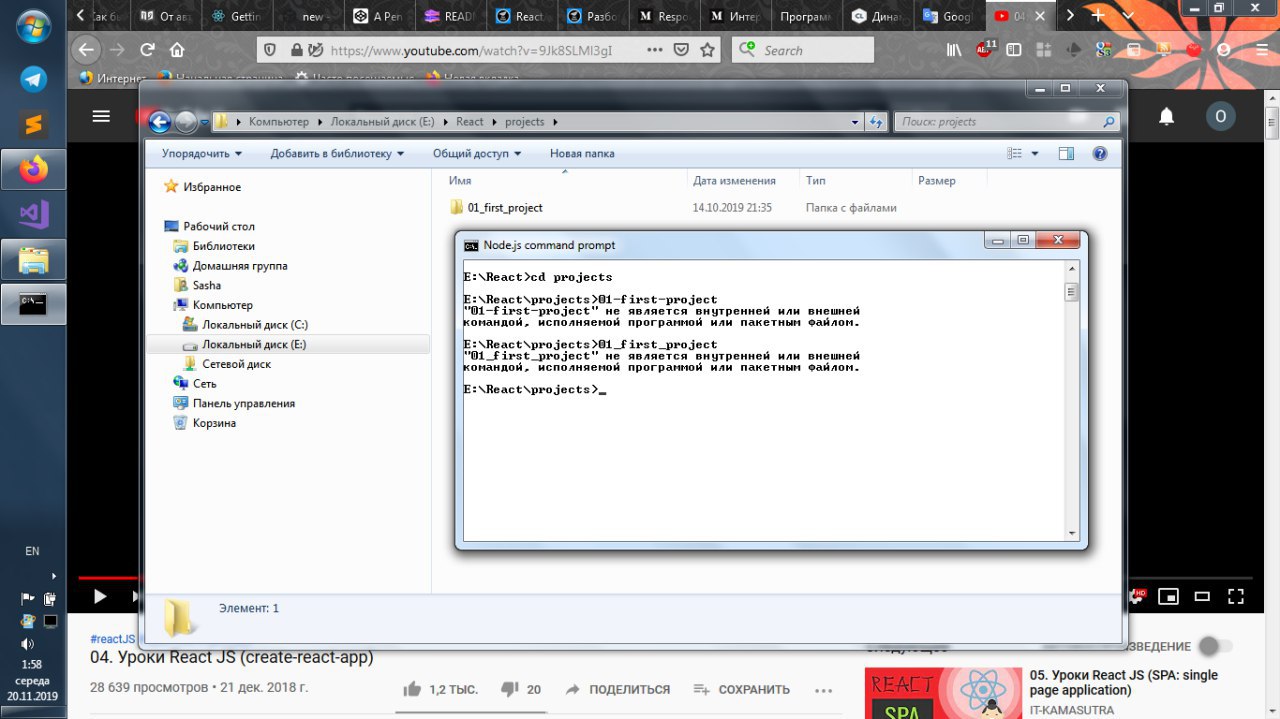Viewport: 1280px width, 719px height.
Task: Open the adblock extension icon with badge 11
Action: 985,50
